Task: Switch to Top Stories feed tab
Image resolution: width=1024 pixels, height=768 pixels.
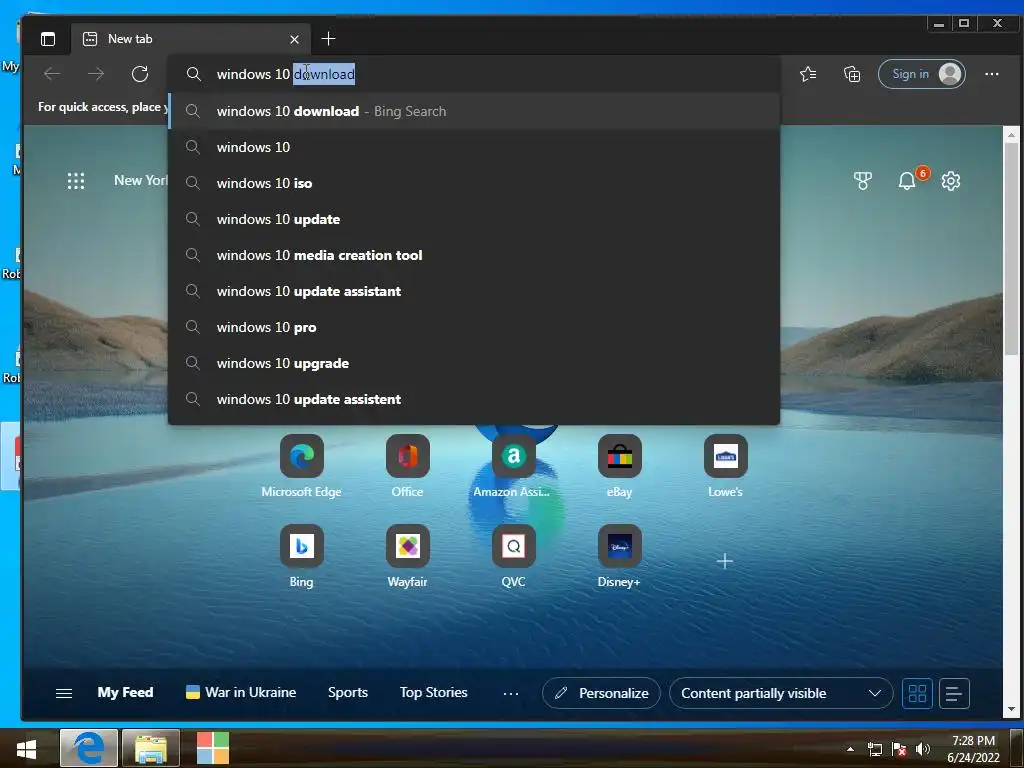Action: coord(434,692)
